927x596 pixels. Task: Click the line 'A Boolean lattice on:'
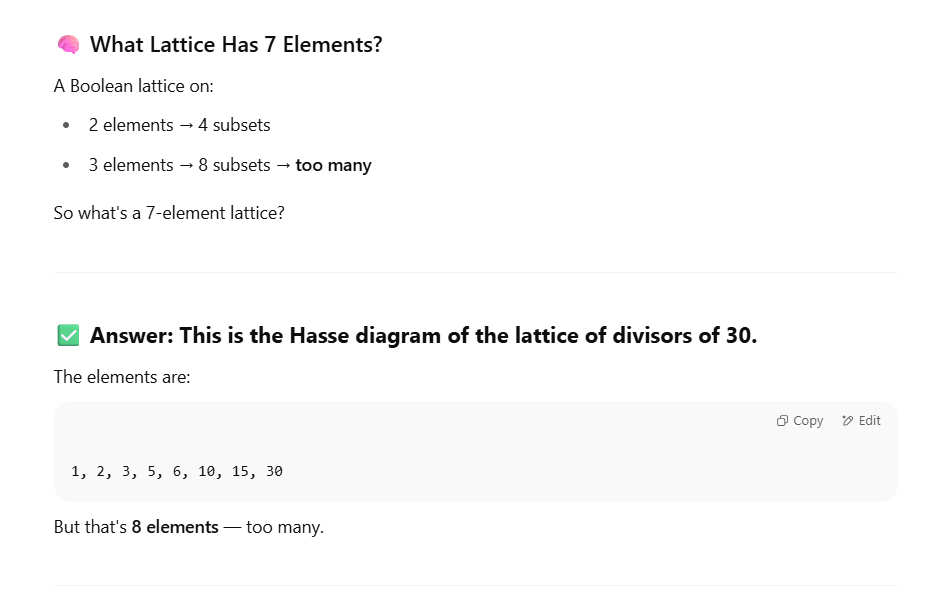click(134, 86)
